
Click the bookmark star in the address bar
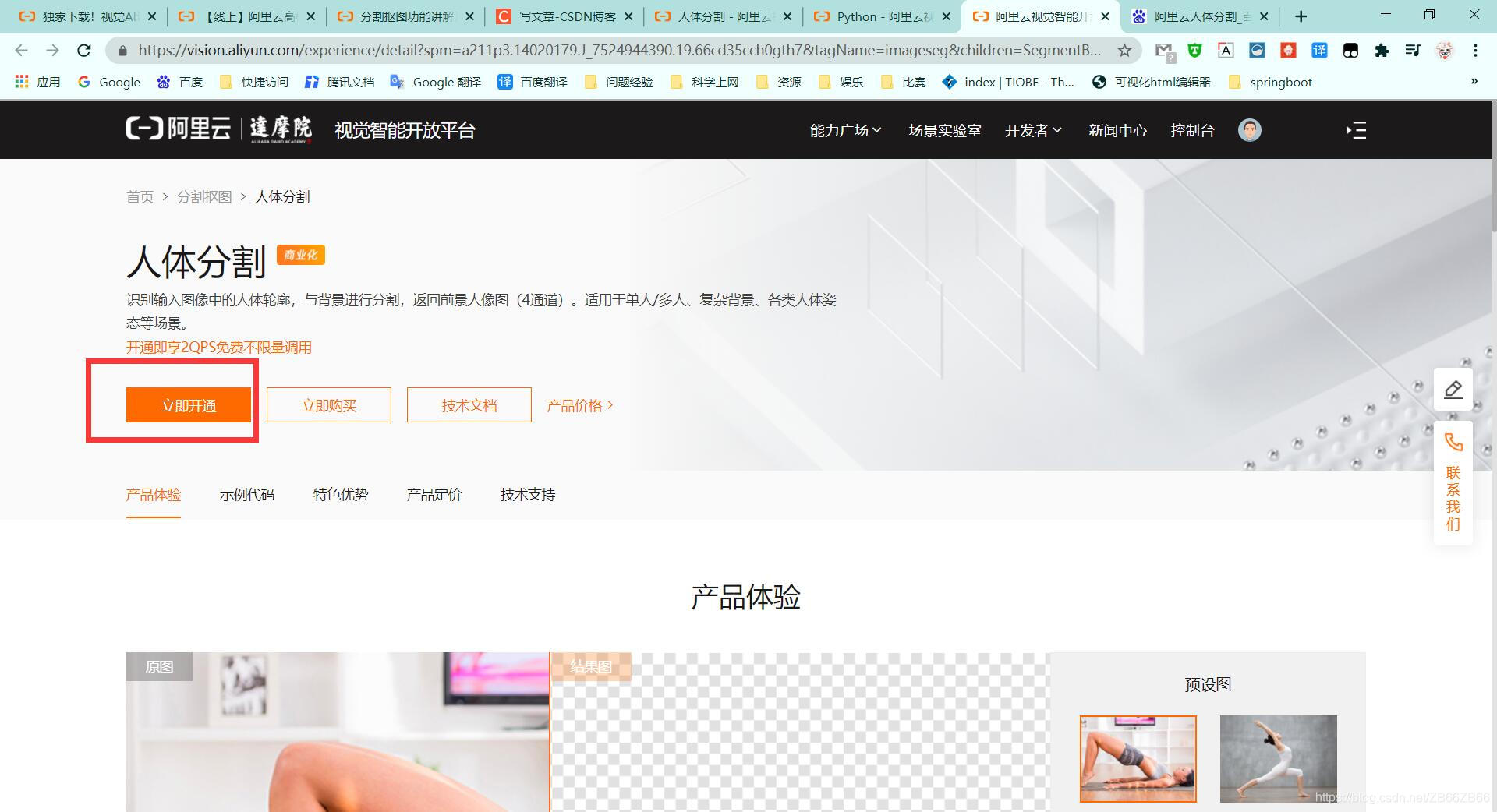1125,50
